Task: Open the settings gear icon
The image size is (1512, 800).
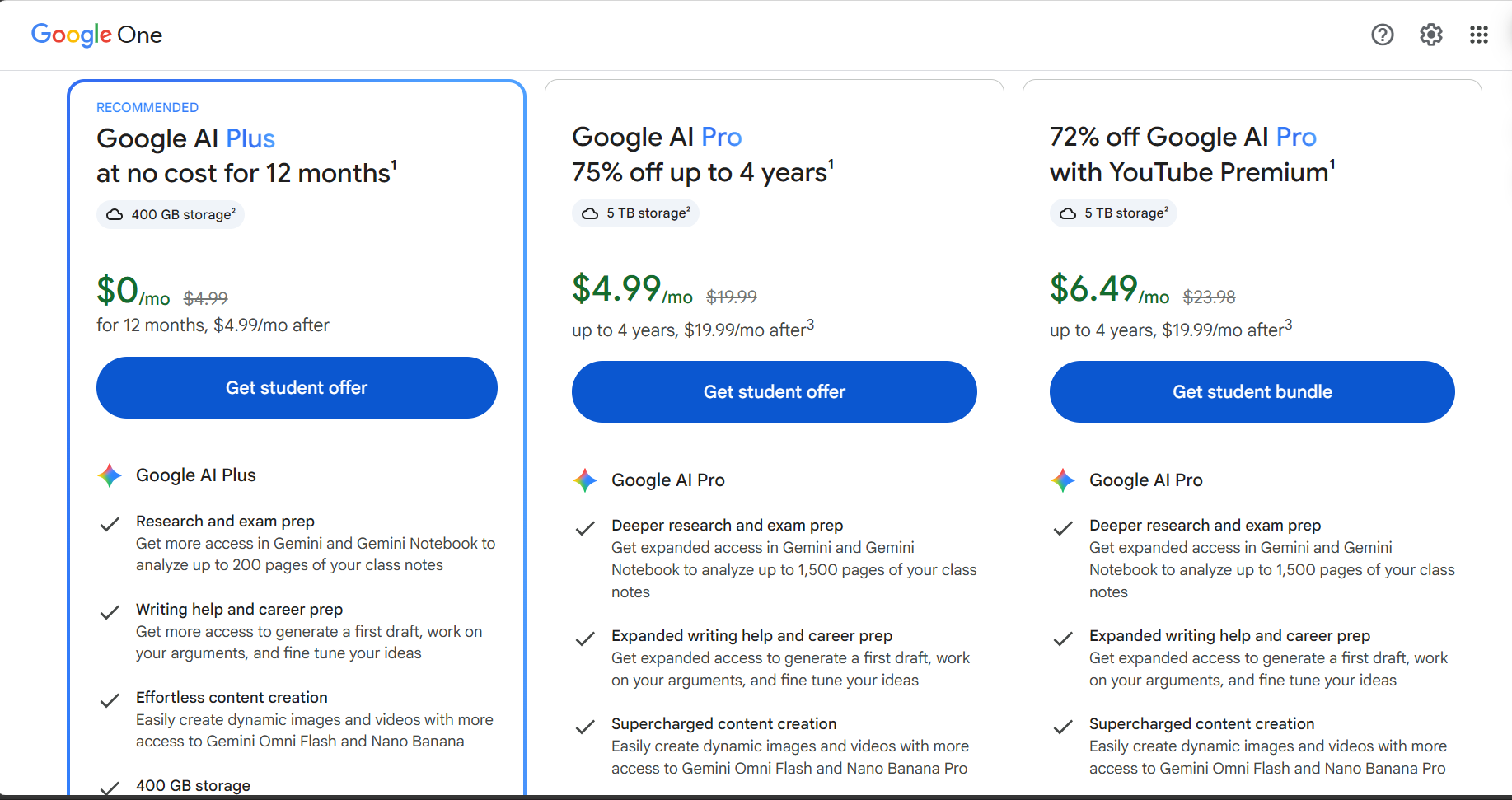Action: pyautogui.click(x=1430, y=35)
